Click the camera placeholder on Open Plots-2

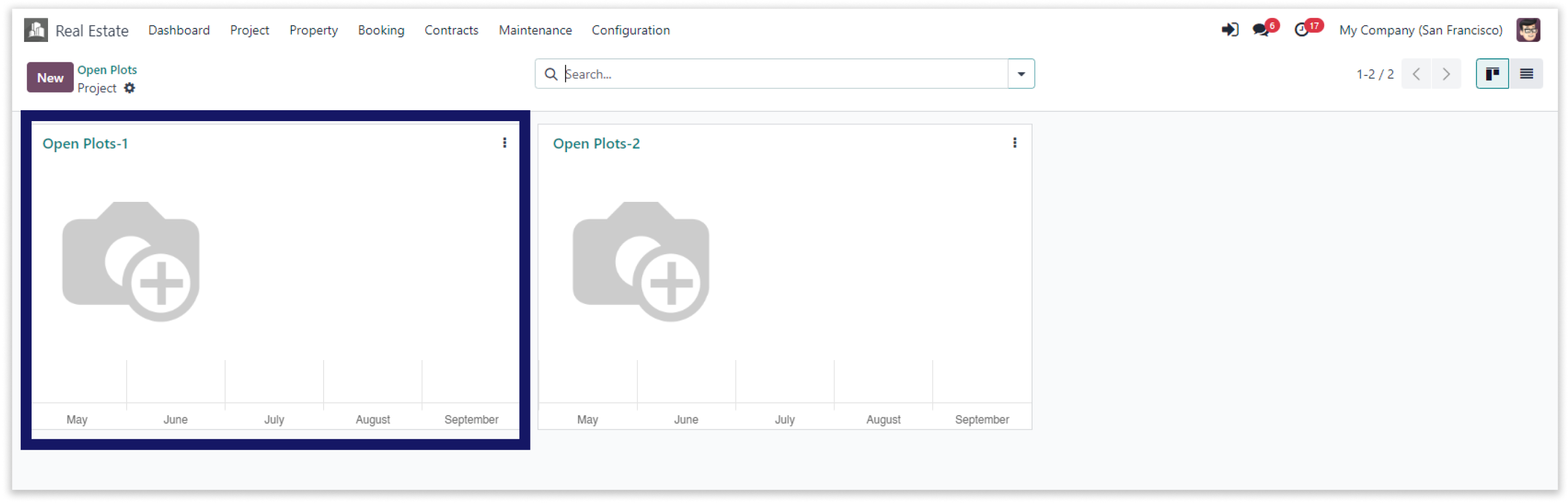tap(641, 261)
